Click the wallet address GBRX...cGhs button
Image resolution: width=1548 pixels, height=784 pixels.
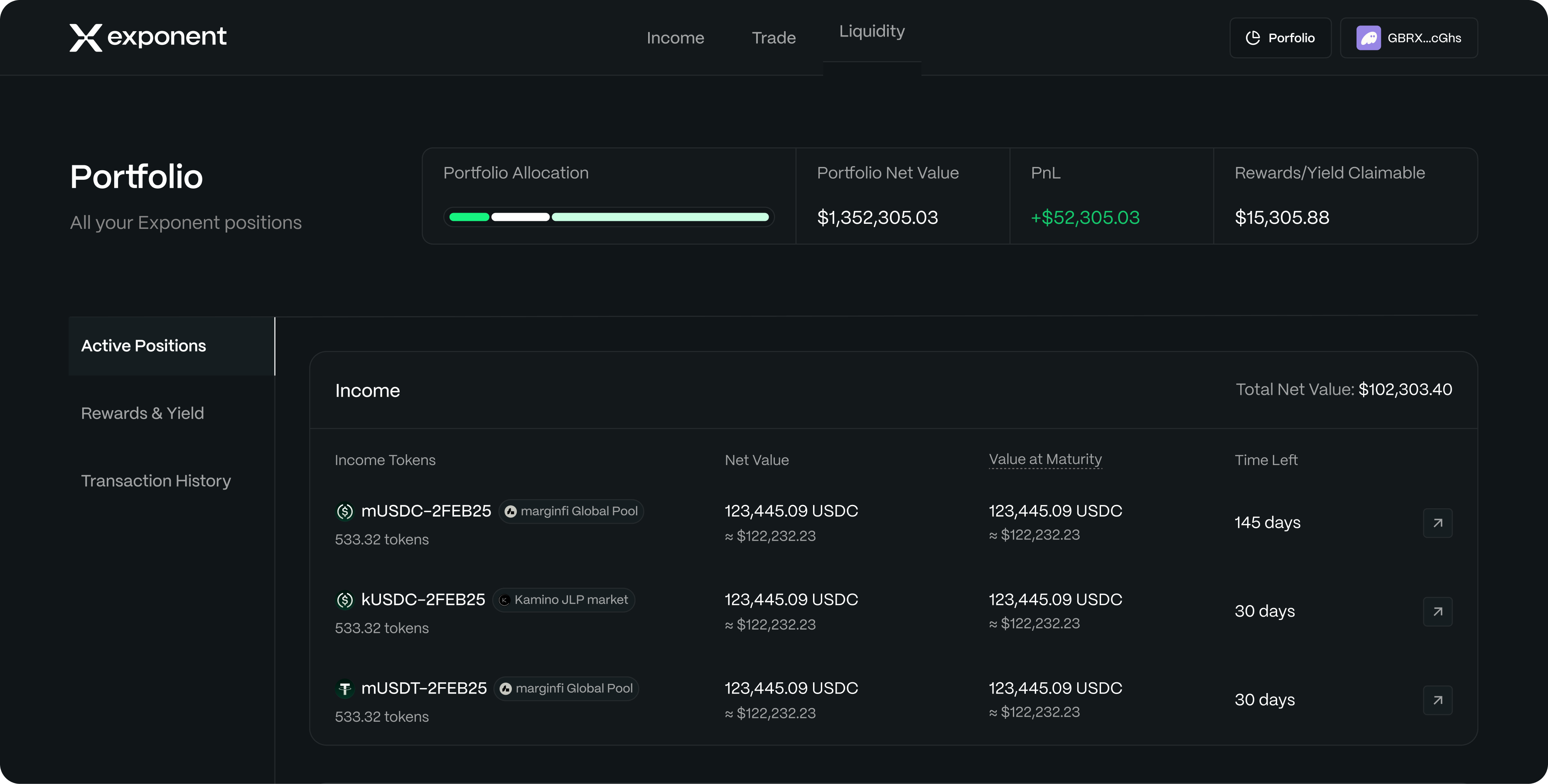coord(1424,38)
